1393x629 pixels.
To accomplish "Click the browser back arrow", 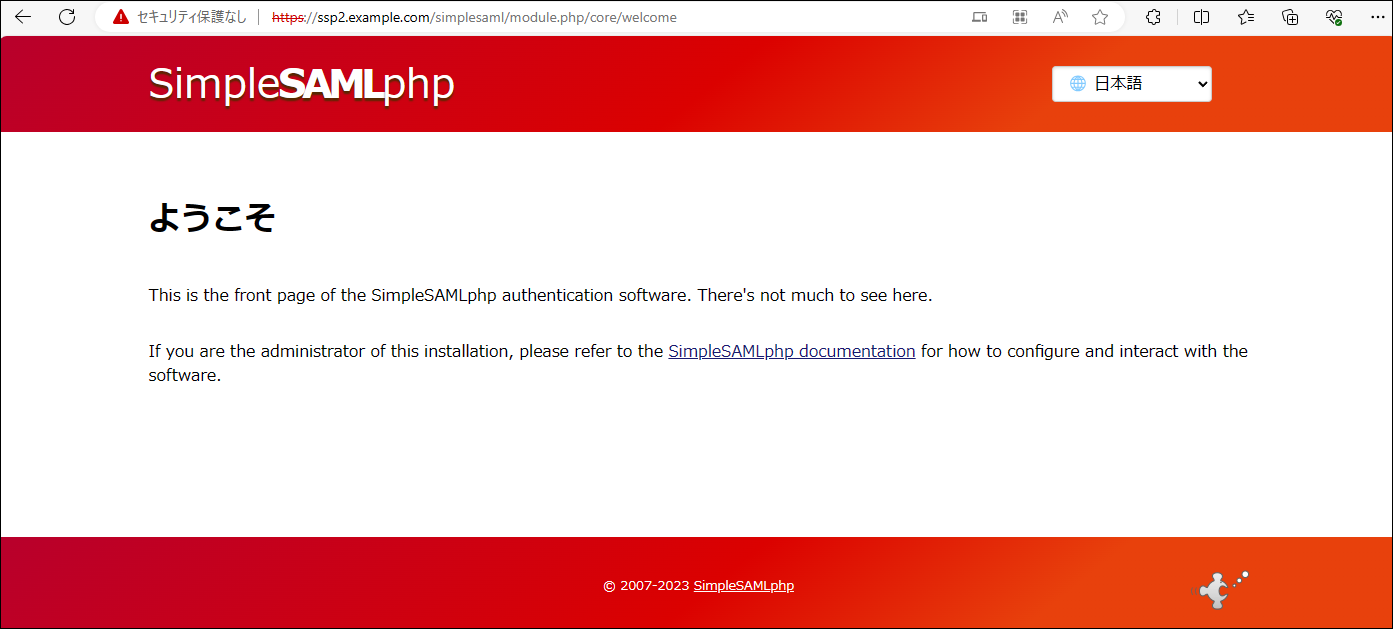I will [x=22, y=17].
